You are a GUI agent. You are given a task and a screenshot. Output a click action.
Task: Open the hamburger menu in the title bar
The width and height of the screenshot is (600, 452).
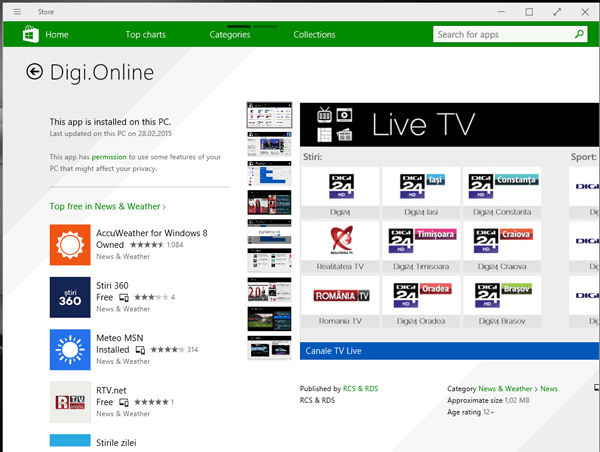pyautogui.click(x=17, y=11)
